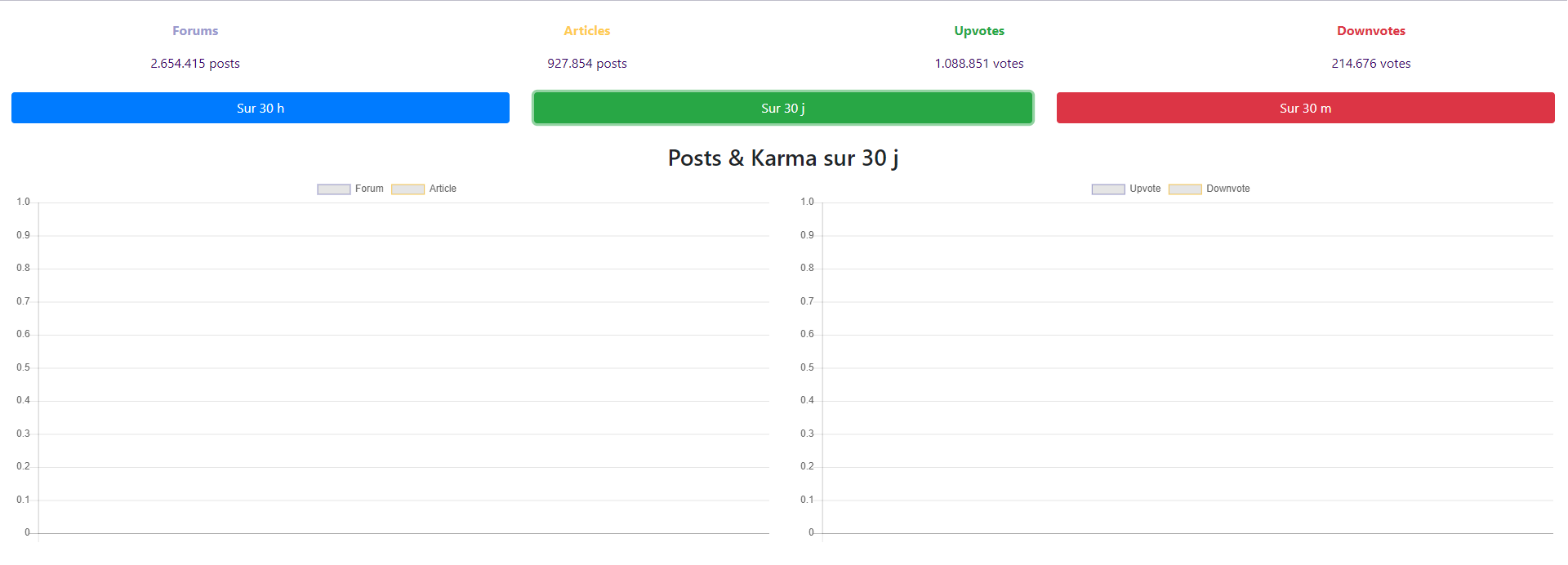
Task: Click the red "Sur 30 m" button
Action: (x=1305, y=108)
